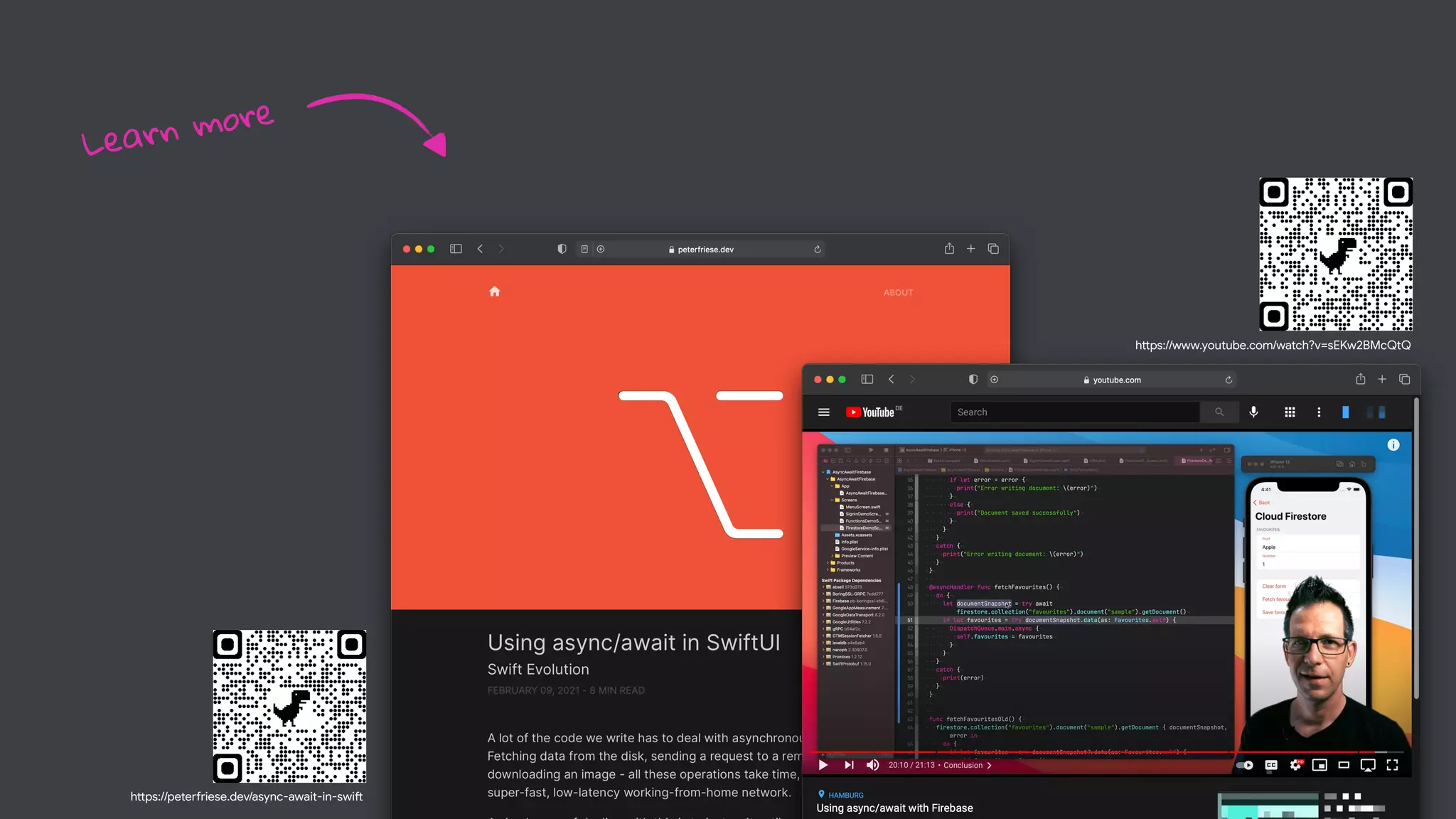The width and height of the screenshot is (1456, 819).
Task: Toggle autoplay switch
Action: point(1246,766)
